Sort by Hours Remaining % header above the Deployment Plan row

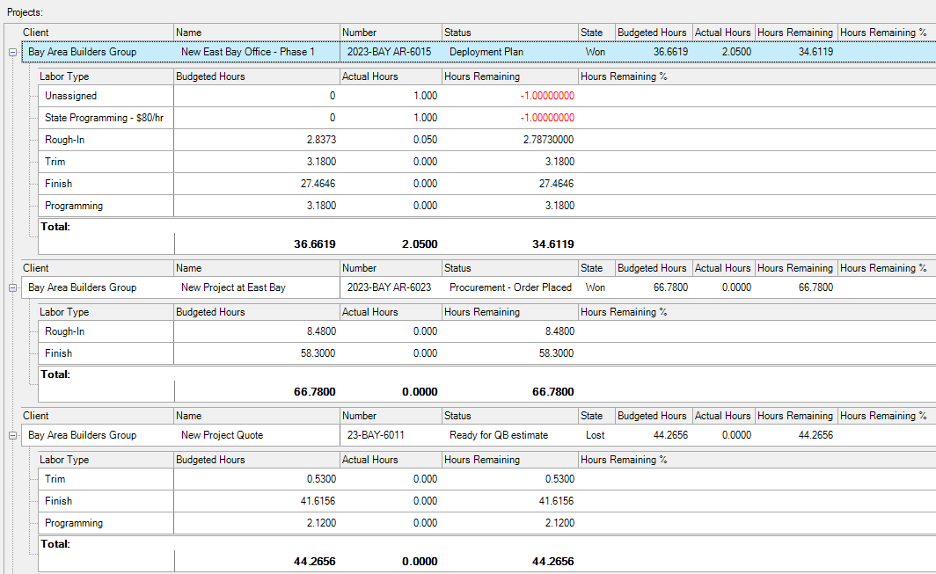pyautogui.click(x=886, y=33)
